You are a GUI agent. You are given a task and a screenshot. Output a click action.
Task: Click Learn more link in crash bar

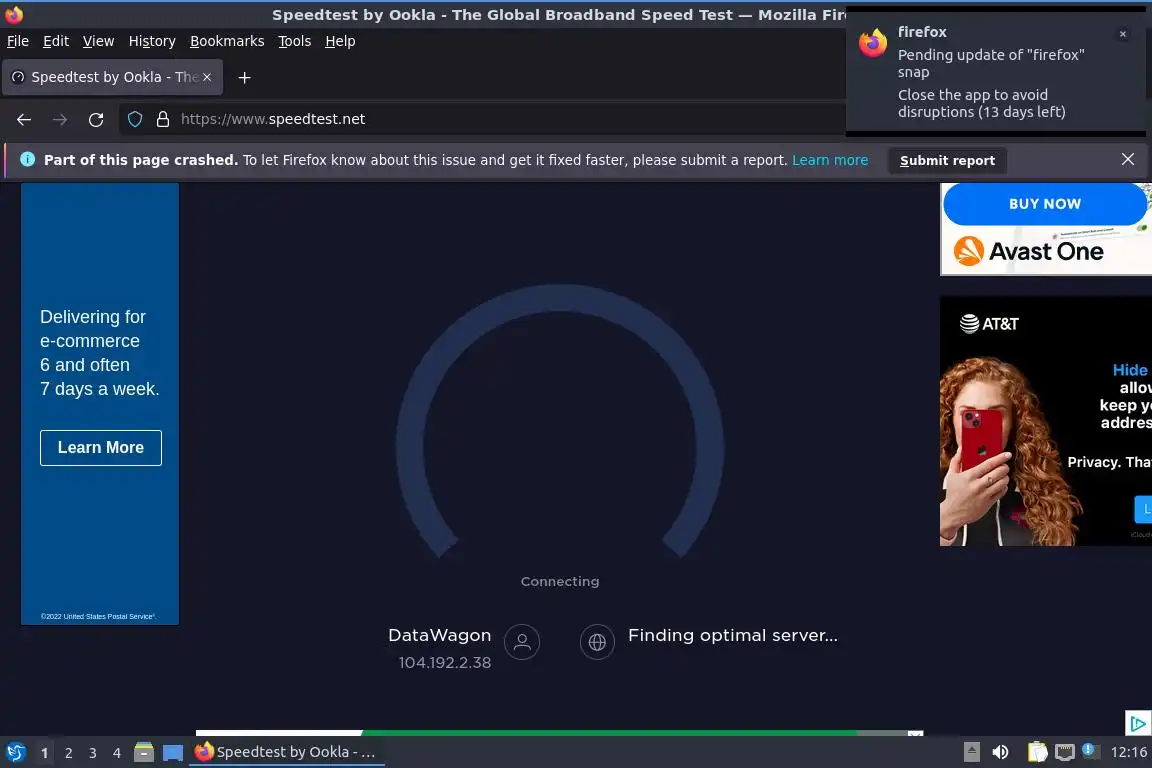tap(829, 160)
